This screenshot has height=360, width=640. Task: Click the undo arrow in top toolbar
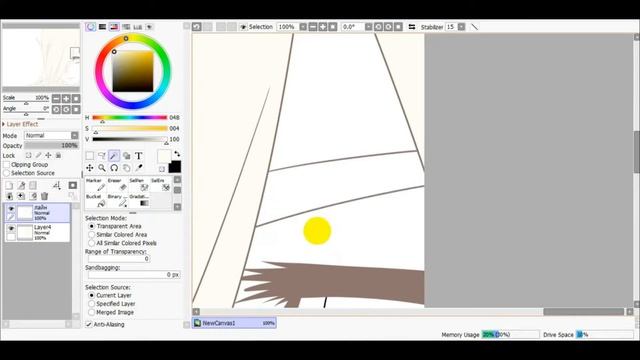(197, 27)
